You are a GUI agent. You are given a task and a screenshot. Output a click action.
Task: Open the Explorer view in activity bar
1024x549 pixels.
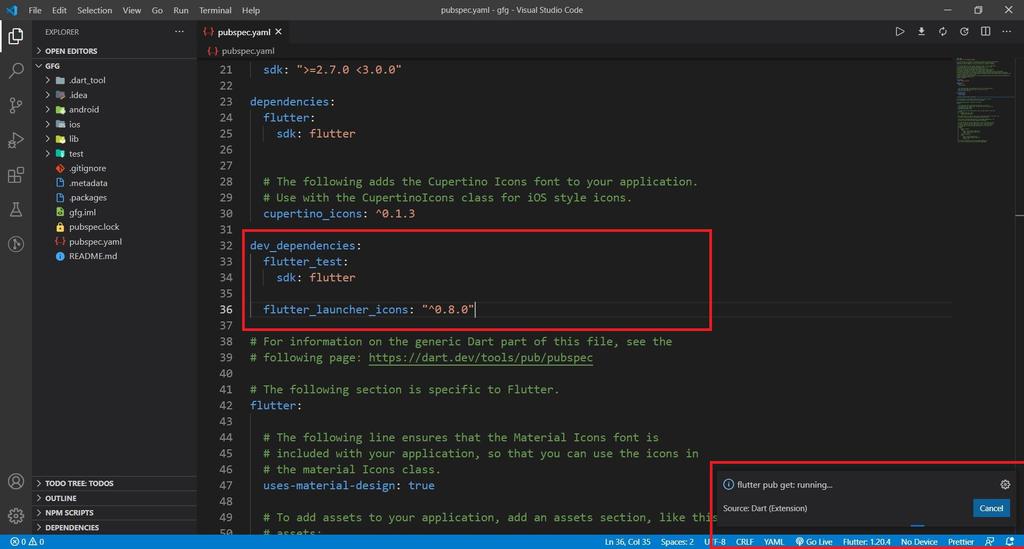[16, 35]
